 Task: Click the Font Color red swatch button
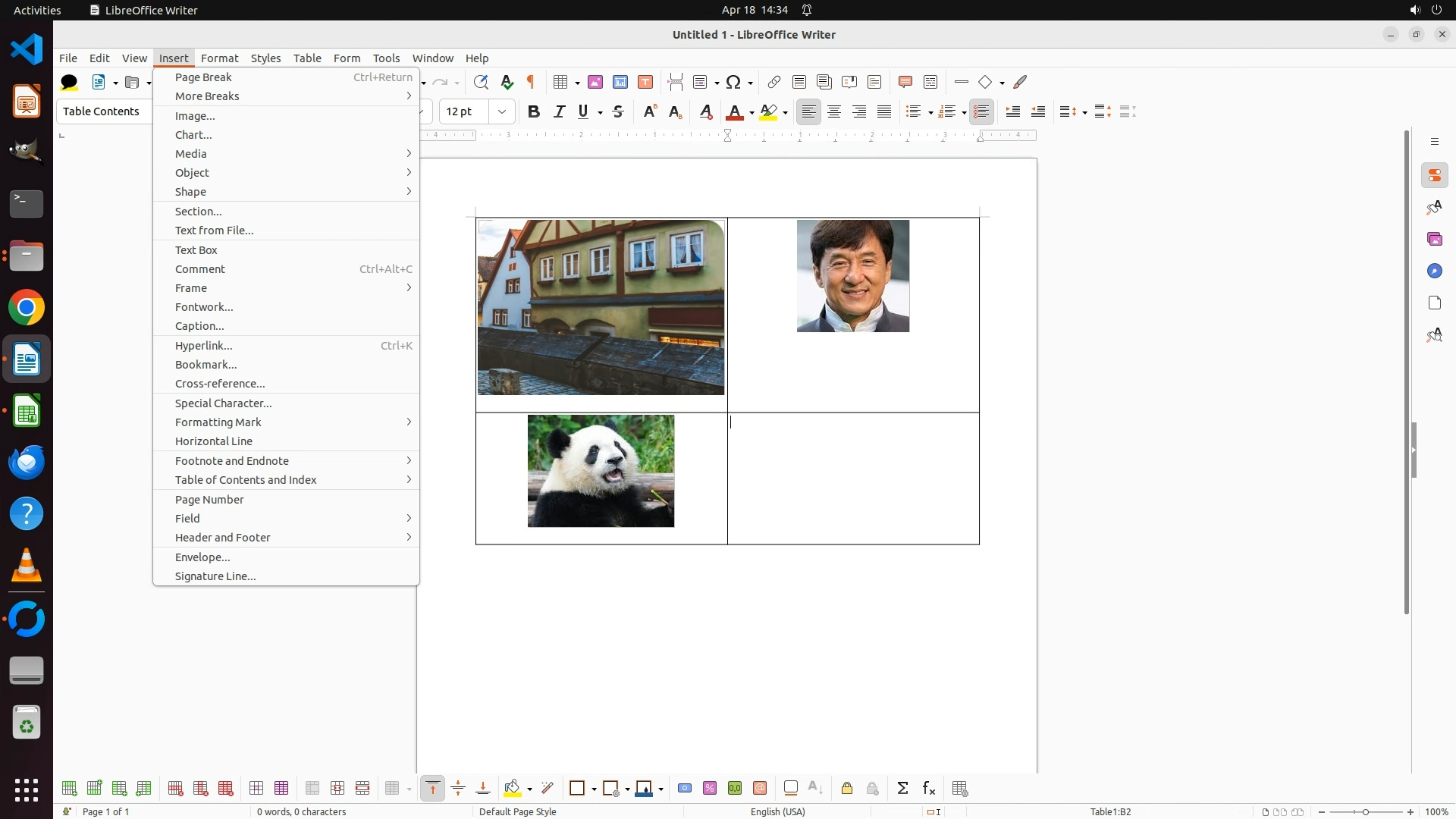tap(733, 112)
